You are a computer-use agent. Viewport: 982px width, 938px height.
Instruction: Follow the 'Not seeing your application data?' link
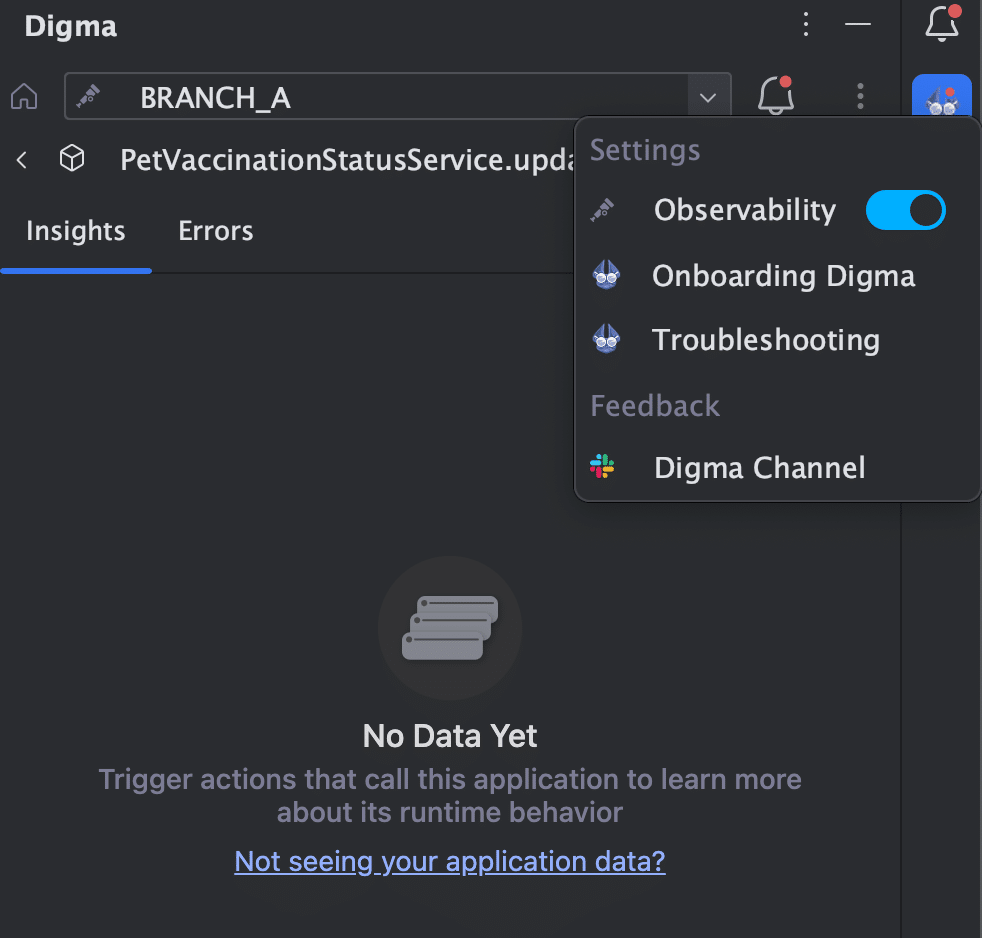[450, 862]
